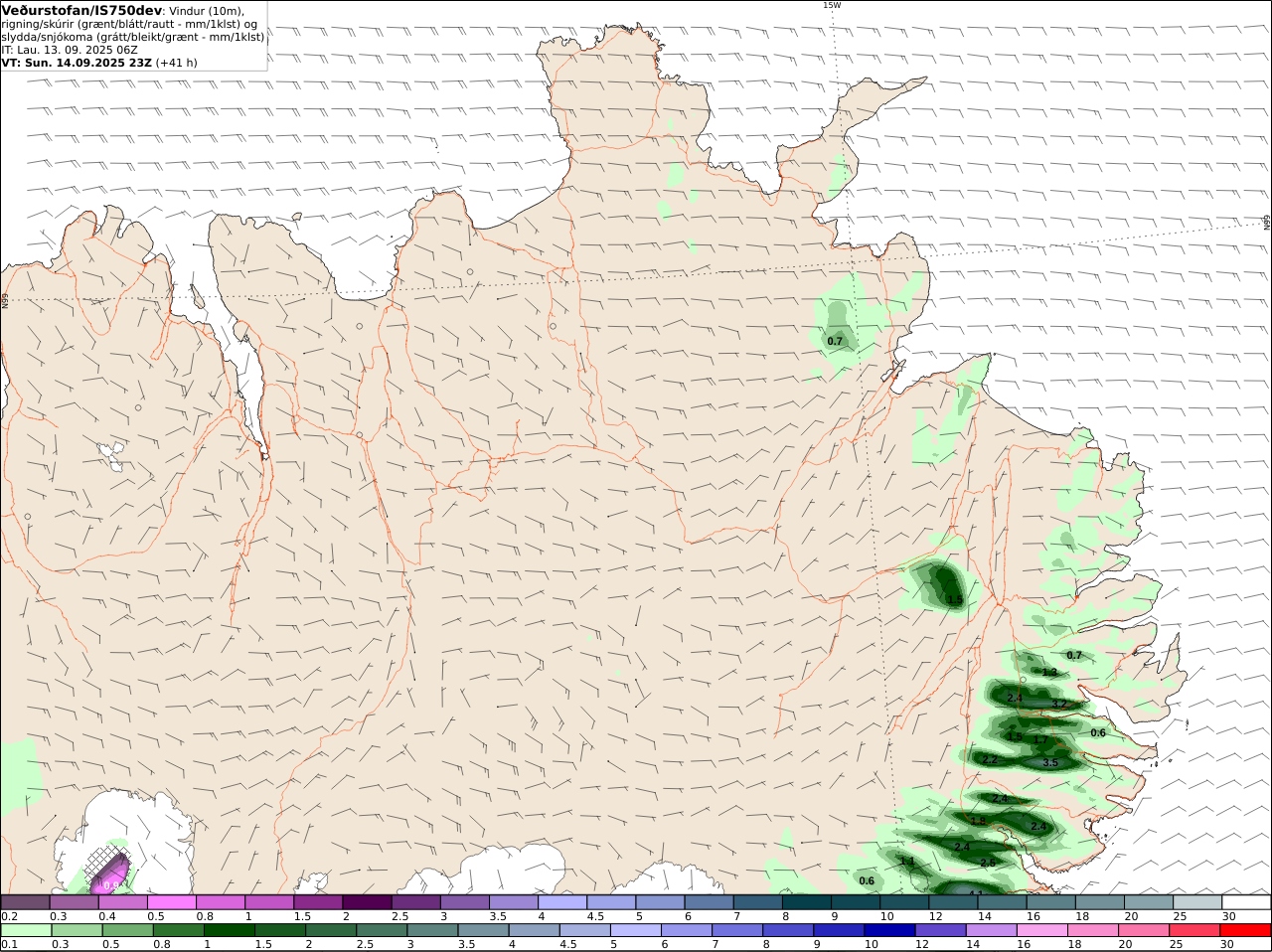This screenshot has width=1272, height=952.
Task: Click the 0.2 label in the snow legend
Action: click(x=9, y=916)
